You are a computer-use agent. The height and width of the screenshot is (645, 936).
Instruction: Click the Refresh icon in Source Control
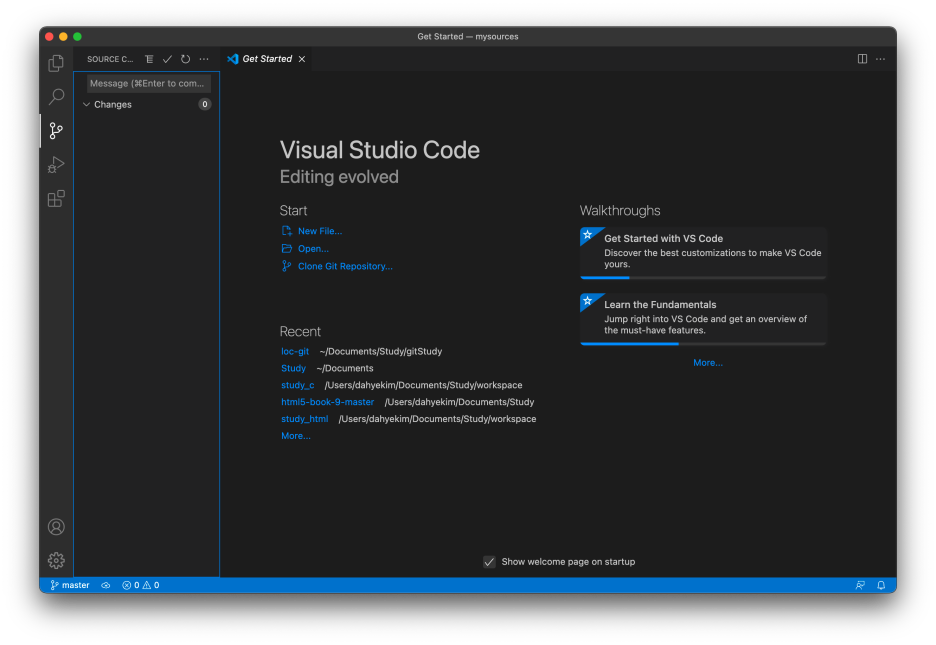pos(186,59)
